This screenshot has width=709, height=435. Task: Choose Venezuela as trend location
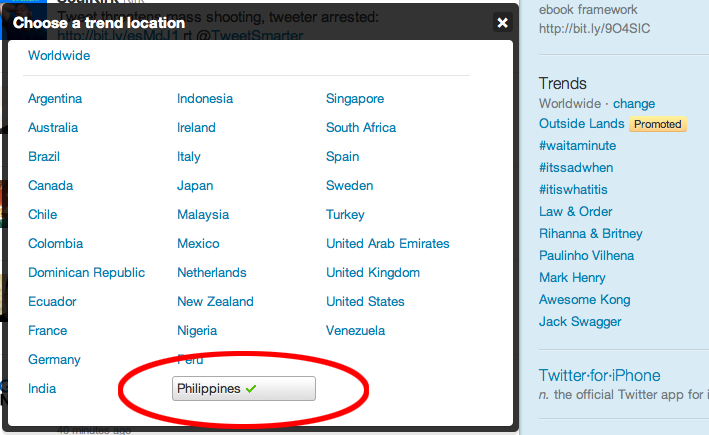coord(355,331)
